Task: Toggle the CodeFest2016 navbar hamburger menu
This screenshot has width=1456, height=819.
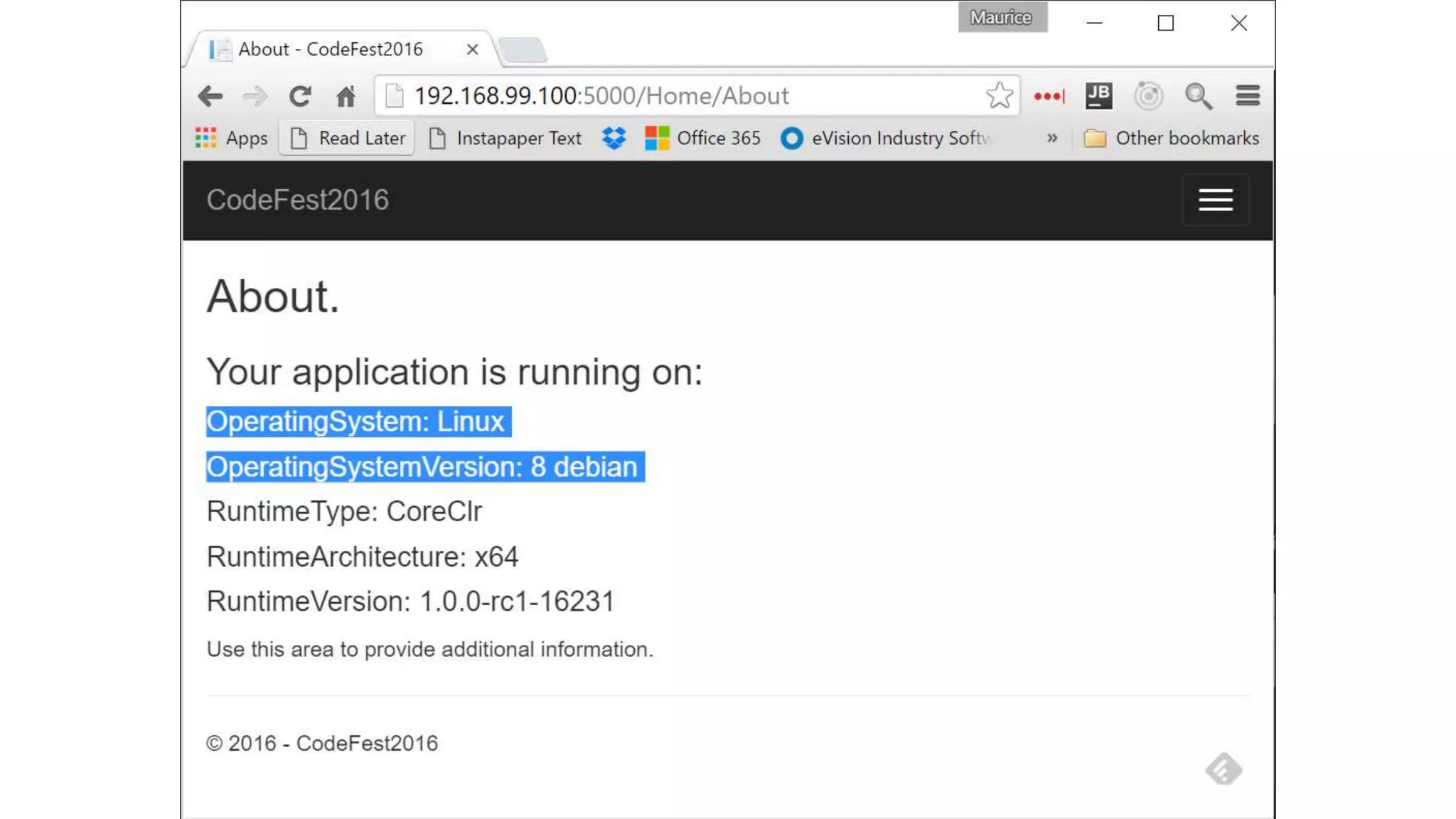Action: (x=1215, y=200)
